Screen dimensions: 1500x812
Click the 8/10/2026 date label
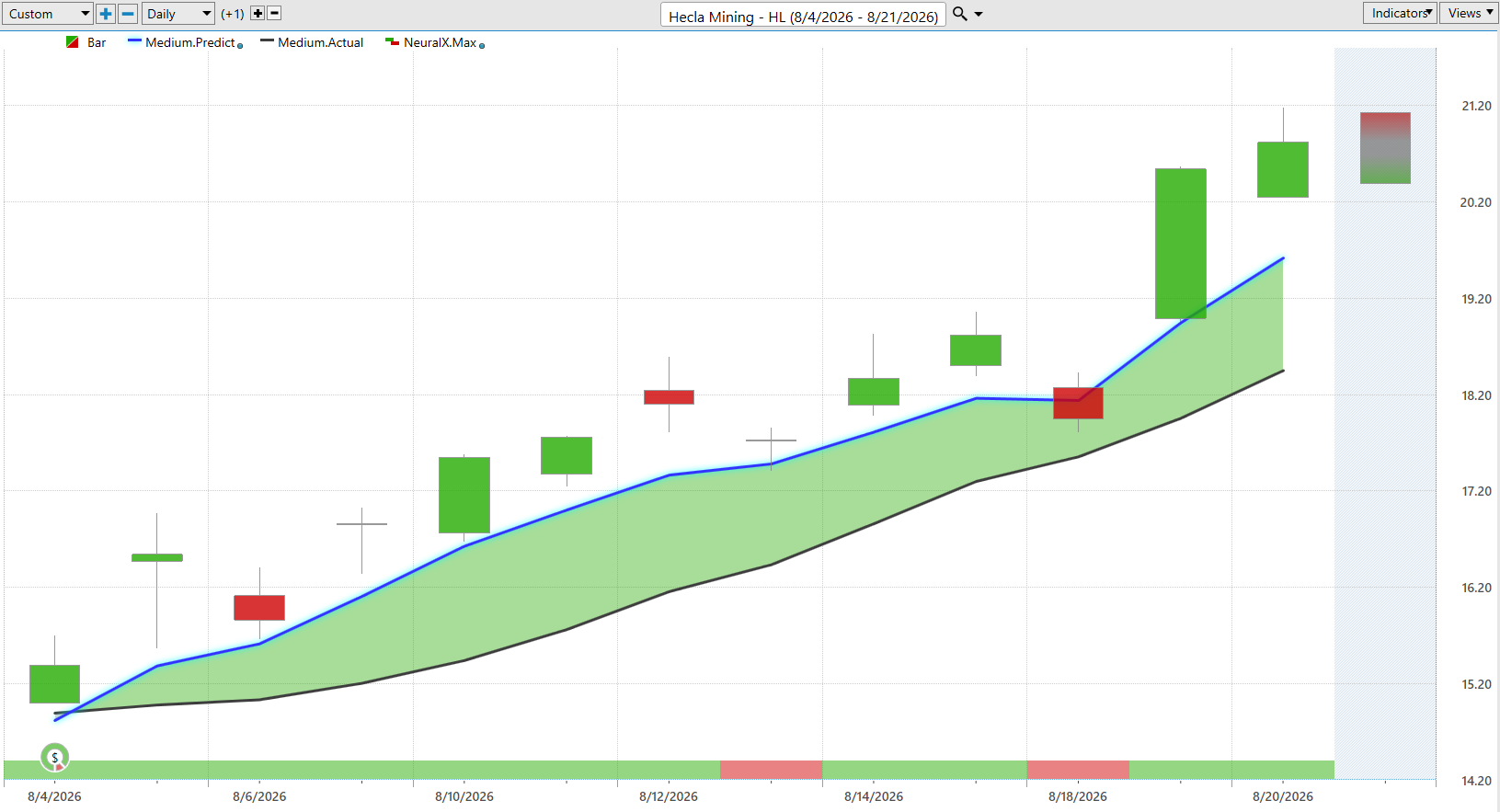coord(464,796)
